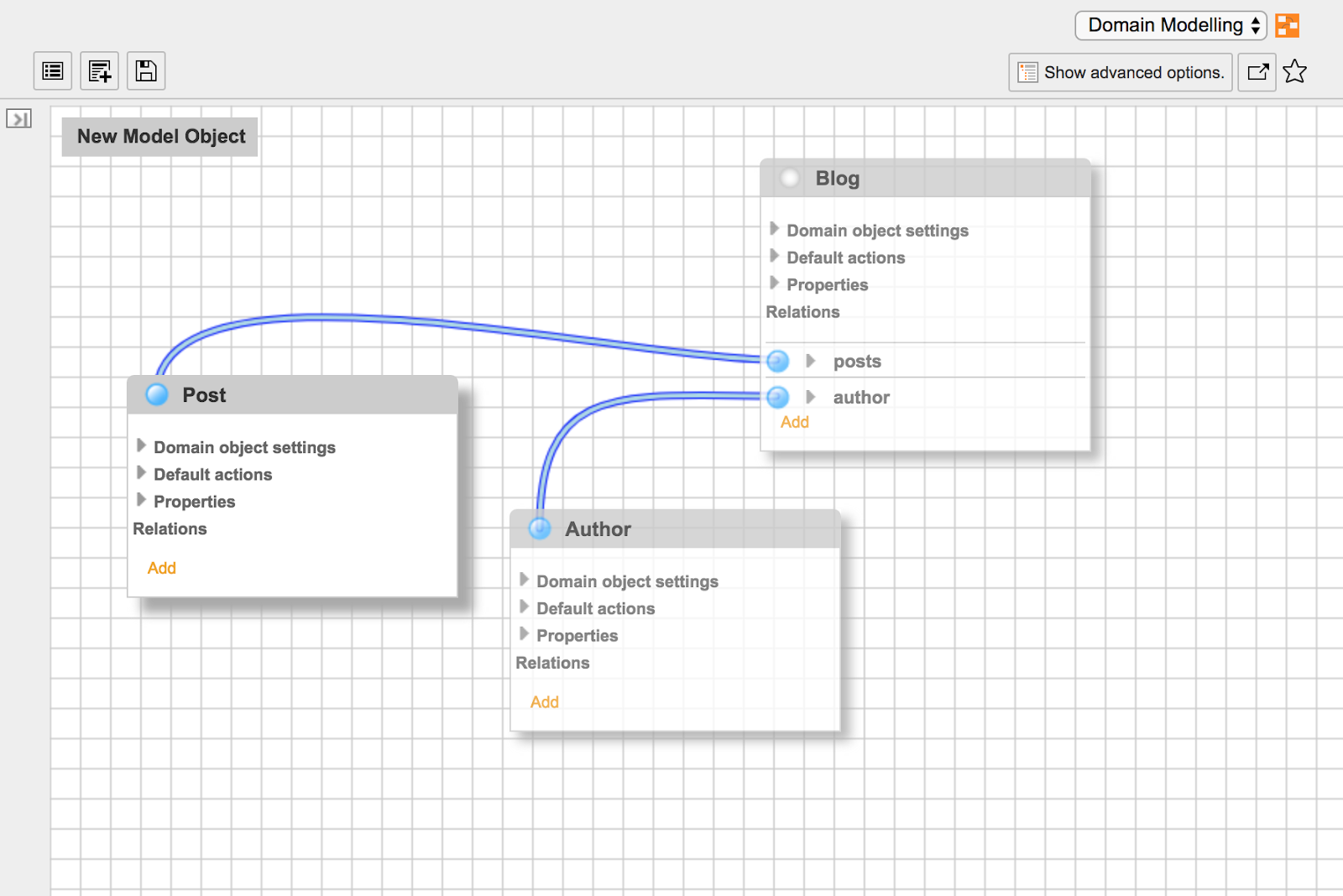
Task: Toggle the blue port next to the author relation
Action: [x=776, y=397]
